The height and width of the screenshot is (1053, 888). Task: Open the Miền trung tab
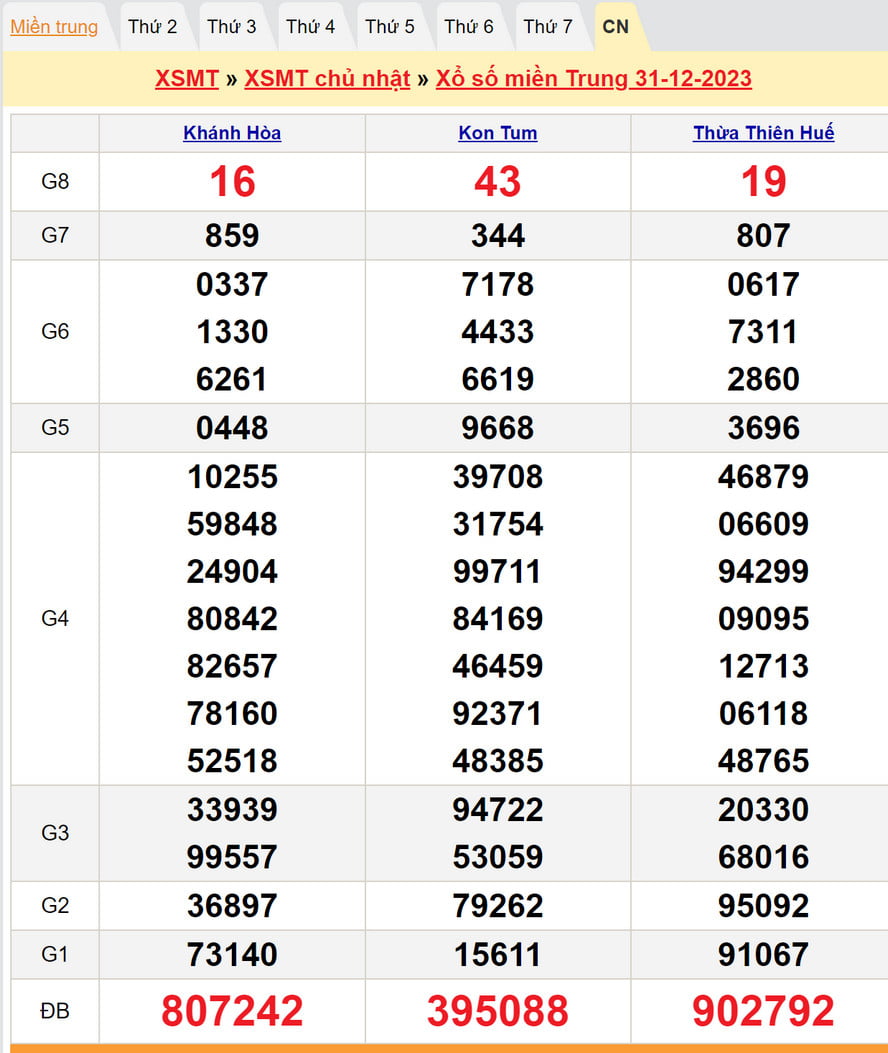[54, 27]
